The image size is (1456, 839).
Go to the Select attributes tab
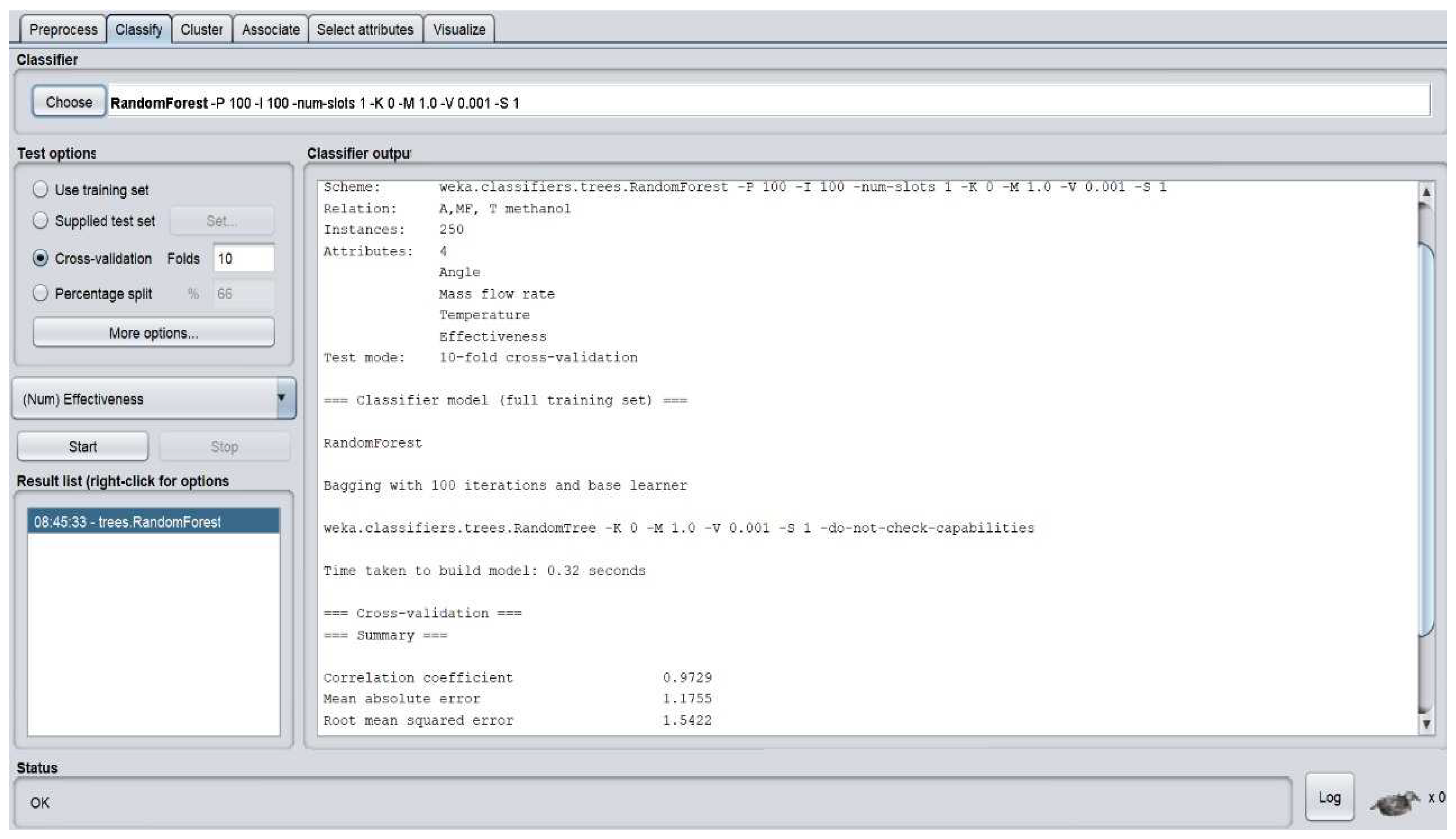point(365,29)
